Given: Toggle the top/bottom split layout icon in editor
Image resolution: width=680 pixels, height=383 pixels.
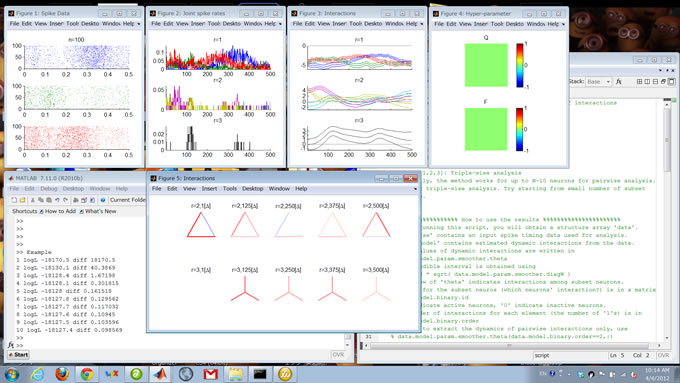Looking at the screenshot, I should pyautogui.click(x=655, y=82).
